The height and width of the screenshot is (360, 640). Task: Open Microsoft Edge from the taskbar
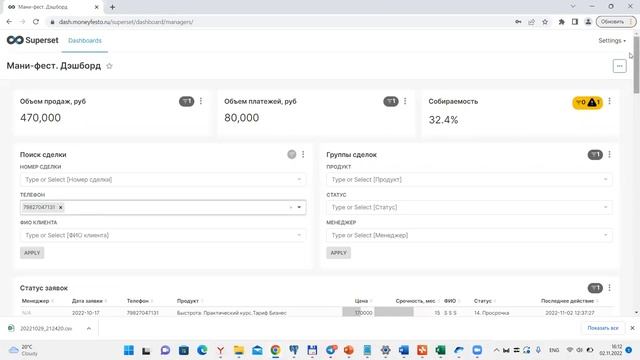coord(202,350)
